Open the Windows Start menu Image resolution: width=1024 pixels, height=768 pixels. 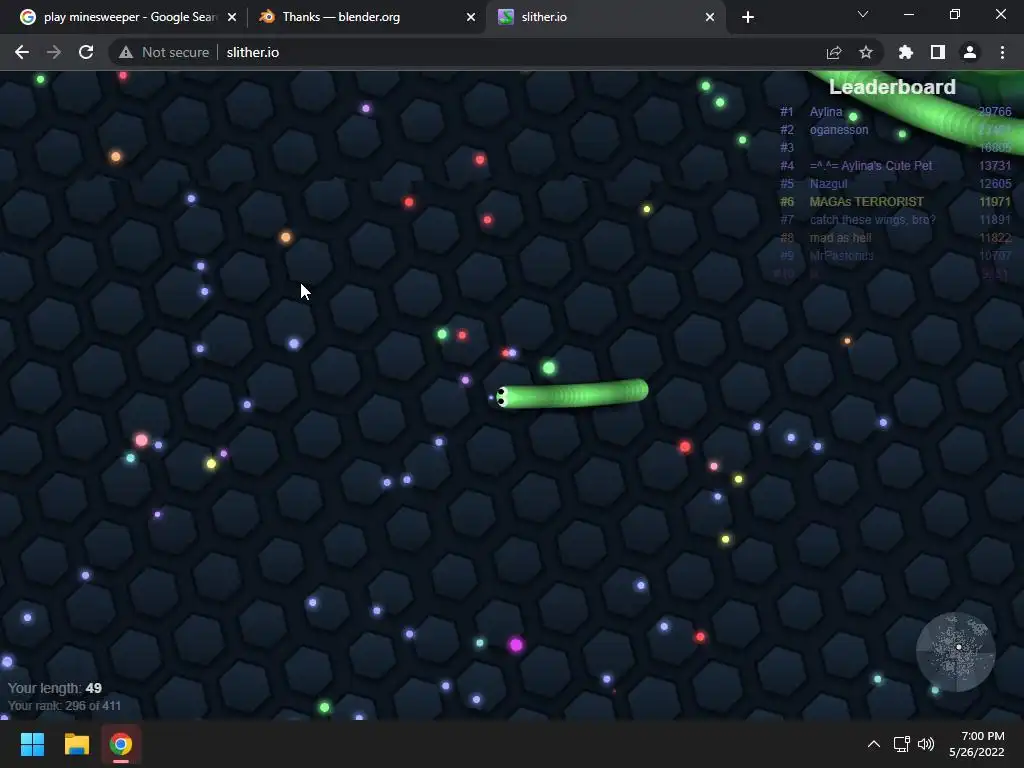[32, 744]
